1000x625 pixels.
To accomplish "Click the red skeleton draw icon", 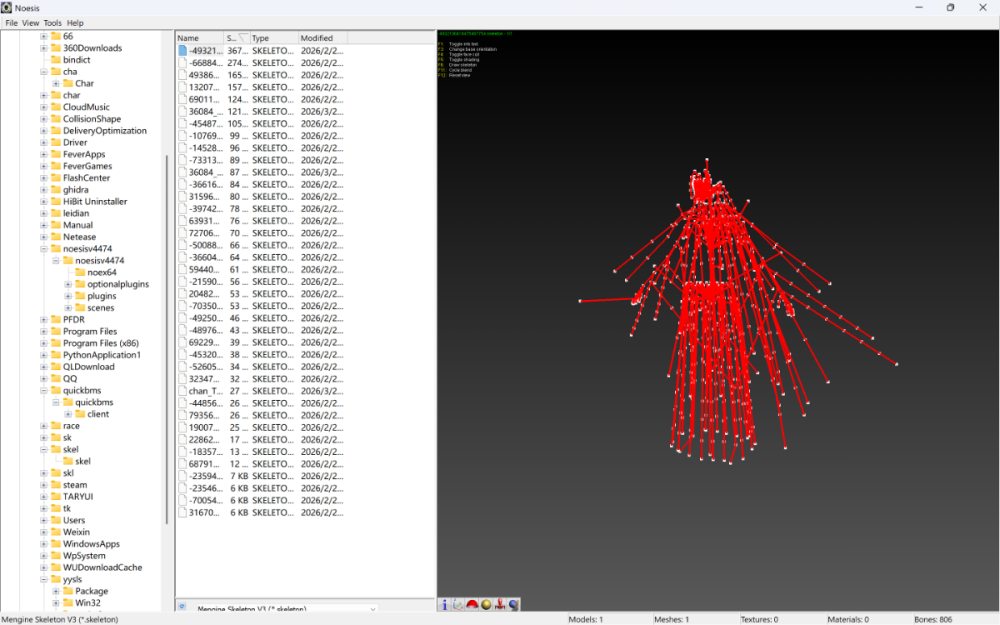I will click(x=500, y=605).
